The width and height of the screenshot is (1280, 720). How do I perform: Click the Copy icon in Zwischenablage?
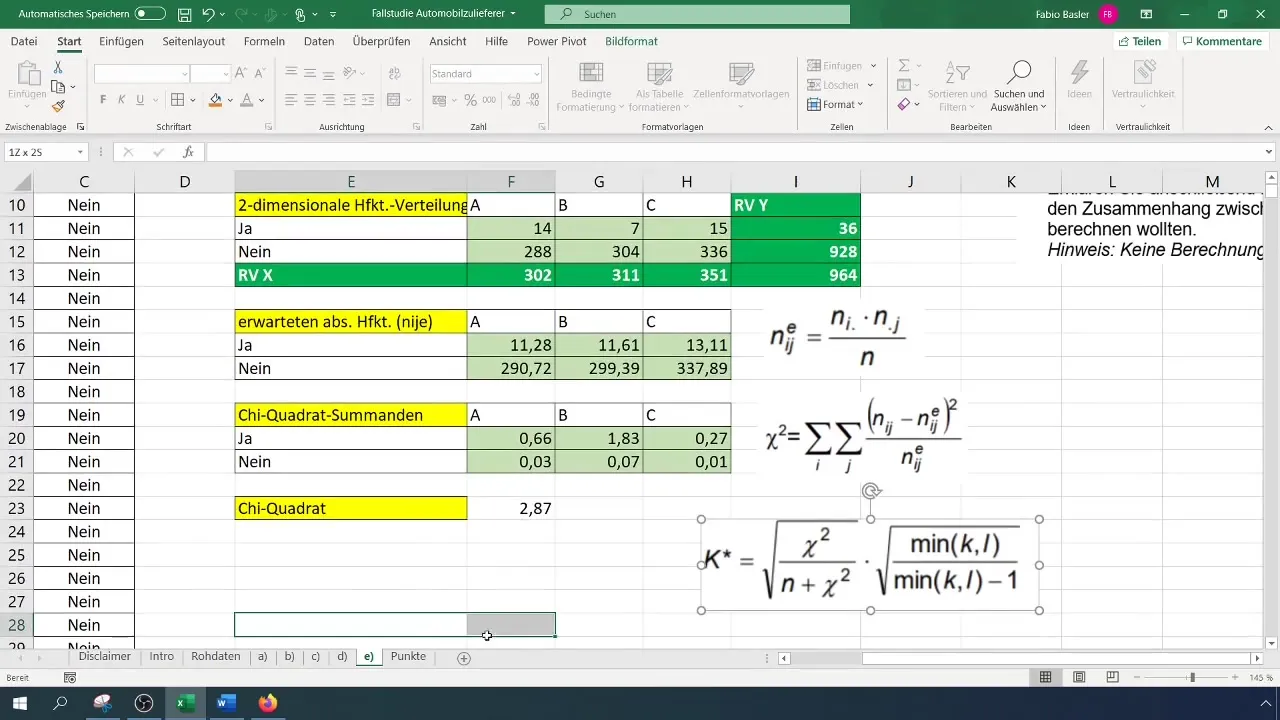(x=58, y=86)
